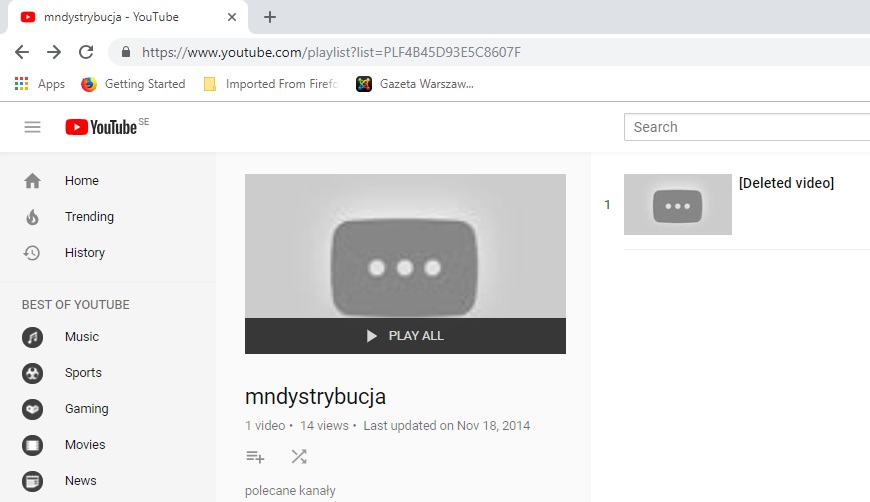Open the YouTube hamburger guide menu
Viewport: 870px width, 502px height.
coord(32,127)
